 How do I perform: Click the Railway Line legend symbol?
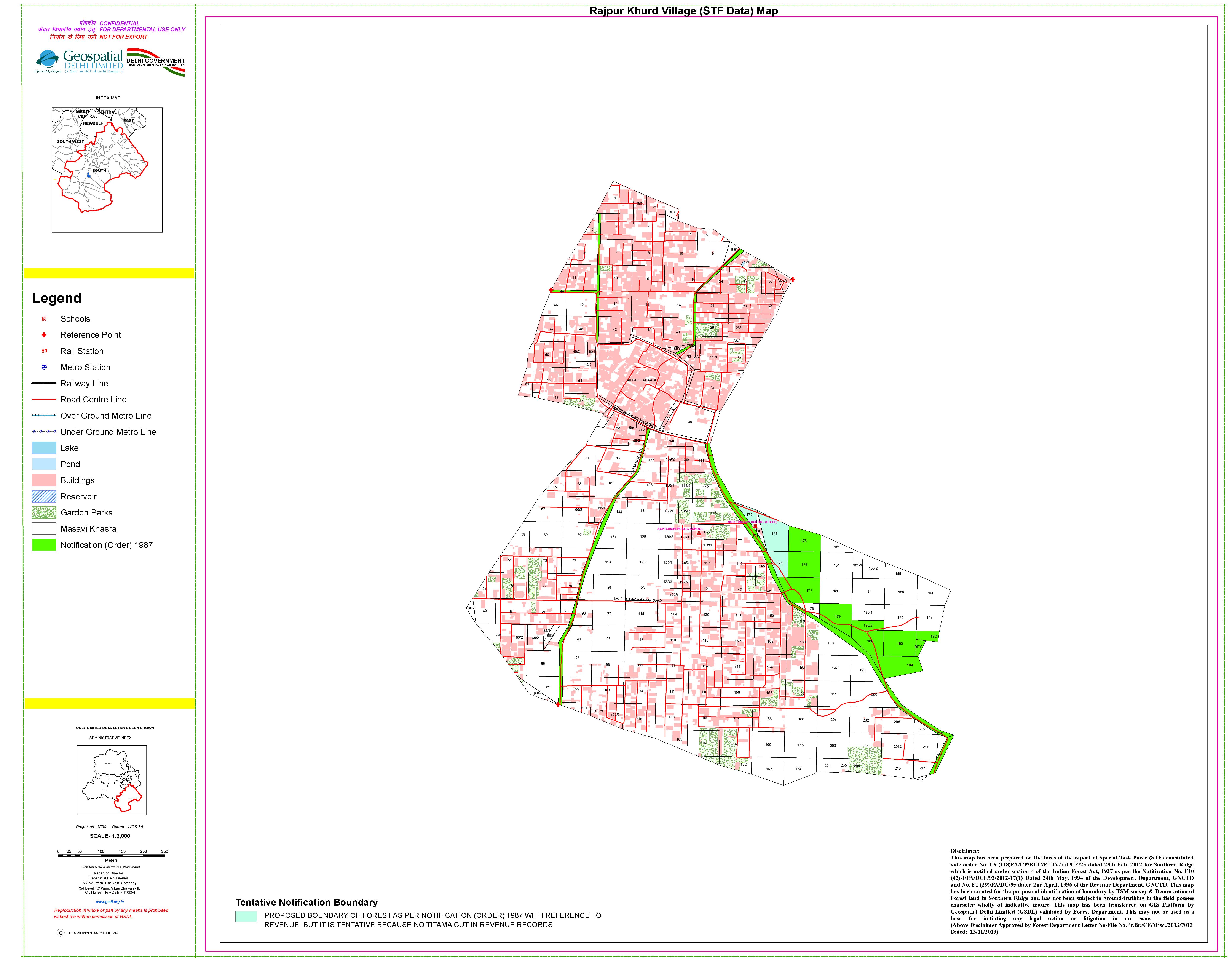[44, 383]
